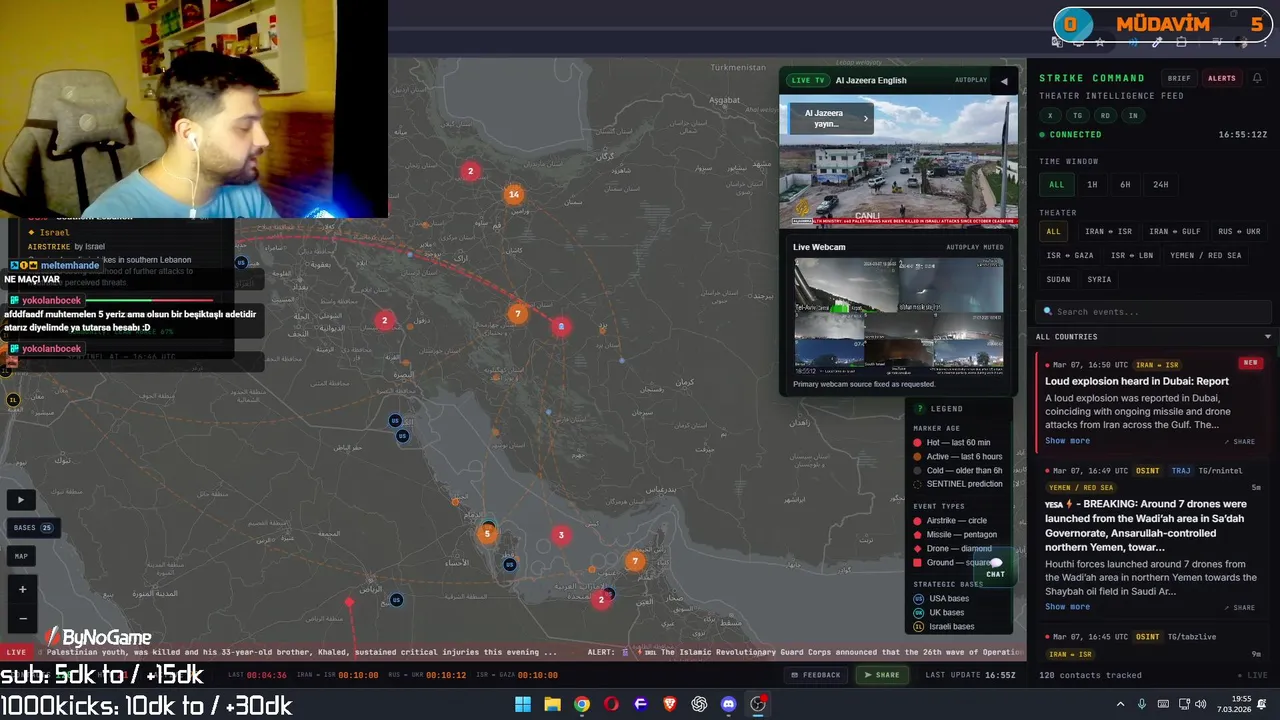Screen dimensions: 1280x720
Task: Click the microphone icon in system tray
Action: tap(1142, 704)
